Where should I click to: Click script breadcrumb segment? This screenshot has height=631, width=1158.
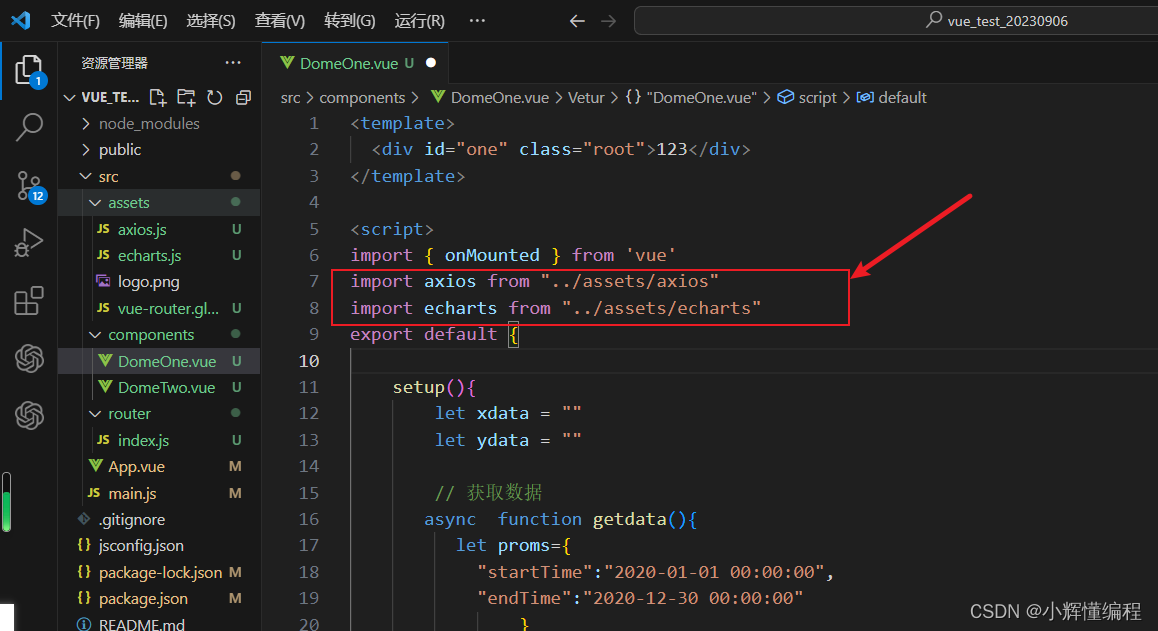click(807, 98)
